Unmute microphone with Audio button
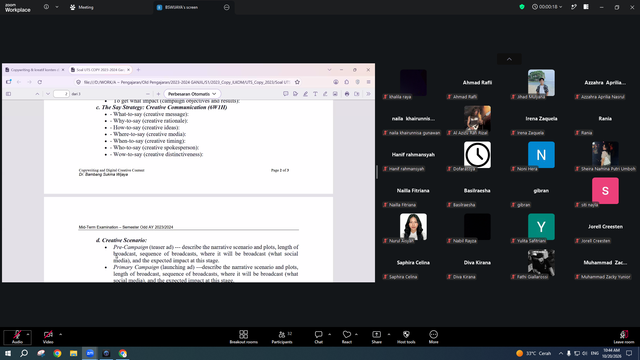 click(x=17, y=337)
